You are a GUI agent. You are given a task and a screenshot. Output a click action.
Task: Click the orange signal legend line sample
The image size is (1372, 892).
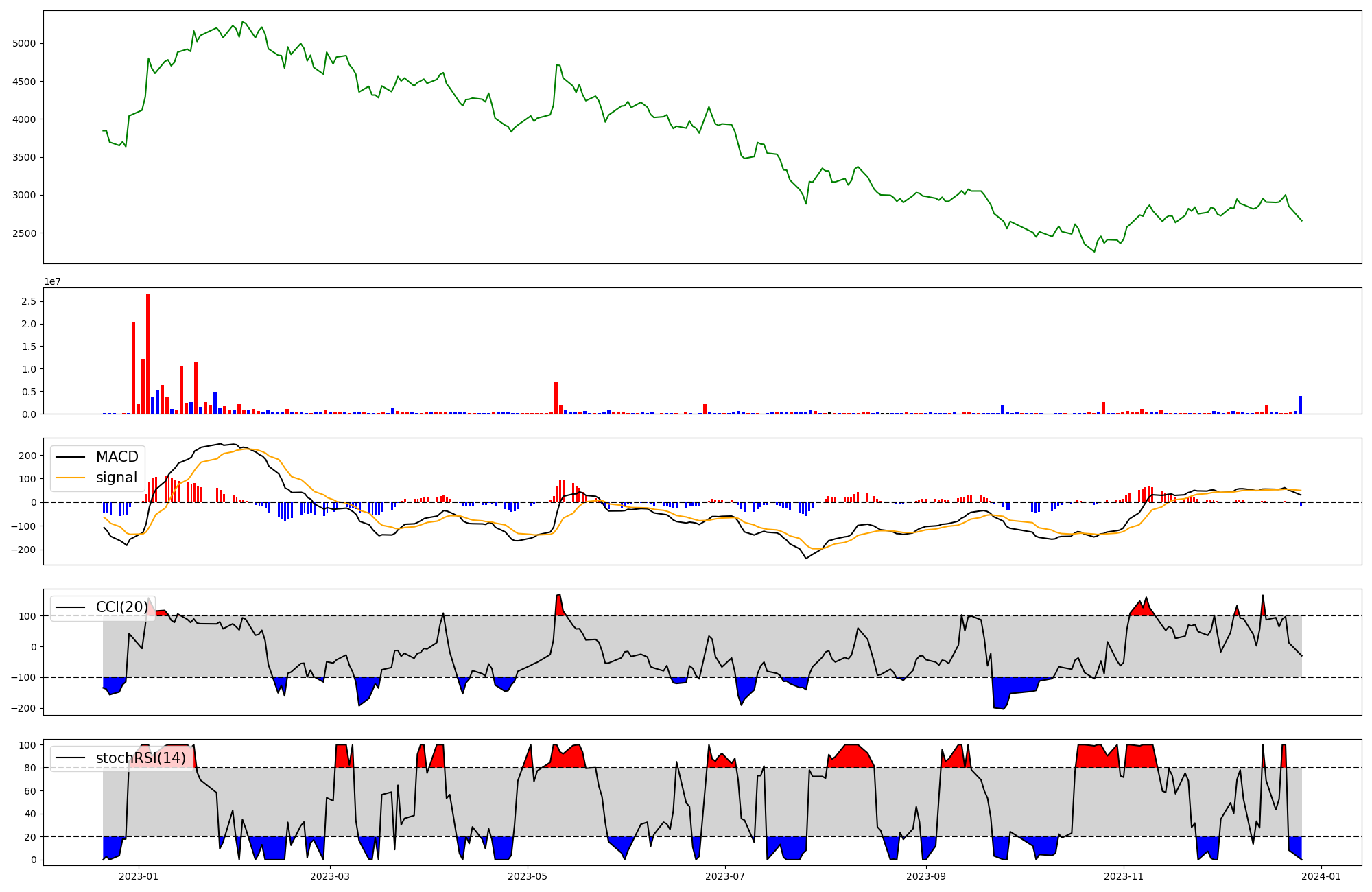point(71,478)
